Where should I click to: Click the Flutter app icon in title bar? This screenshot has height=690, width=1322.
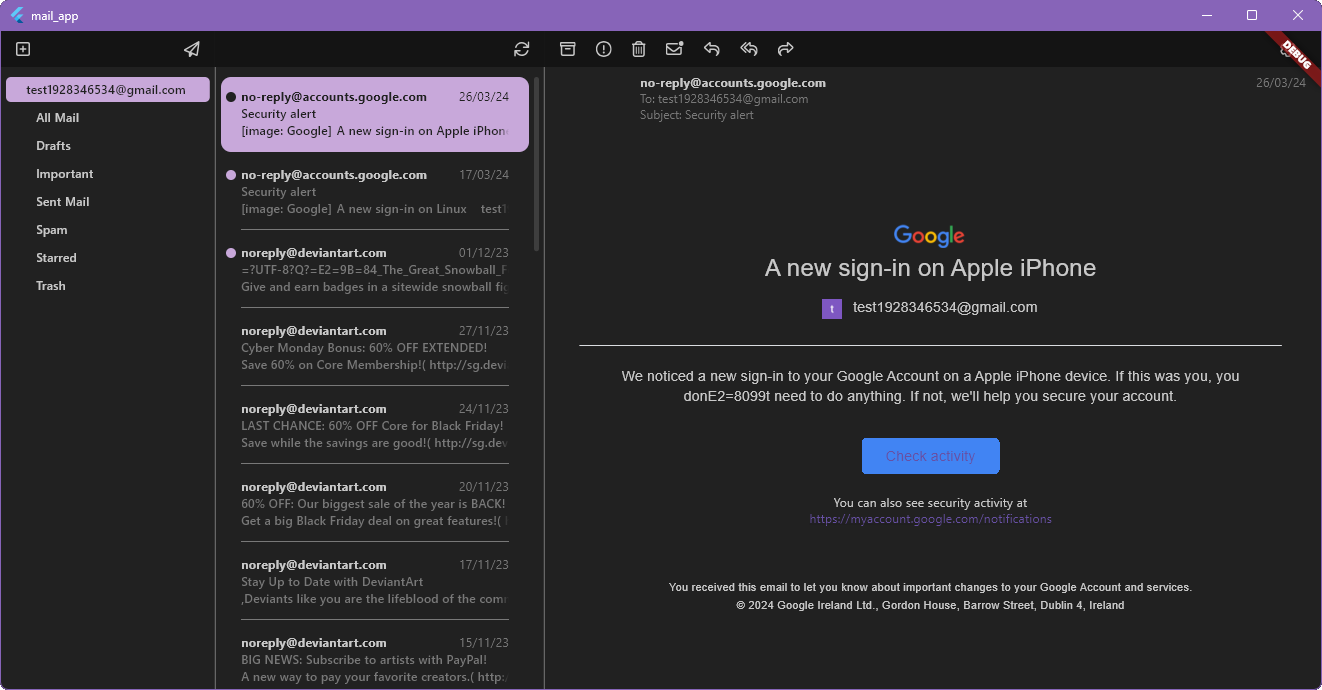point(17,15)
